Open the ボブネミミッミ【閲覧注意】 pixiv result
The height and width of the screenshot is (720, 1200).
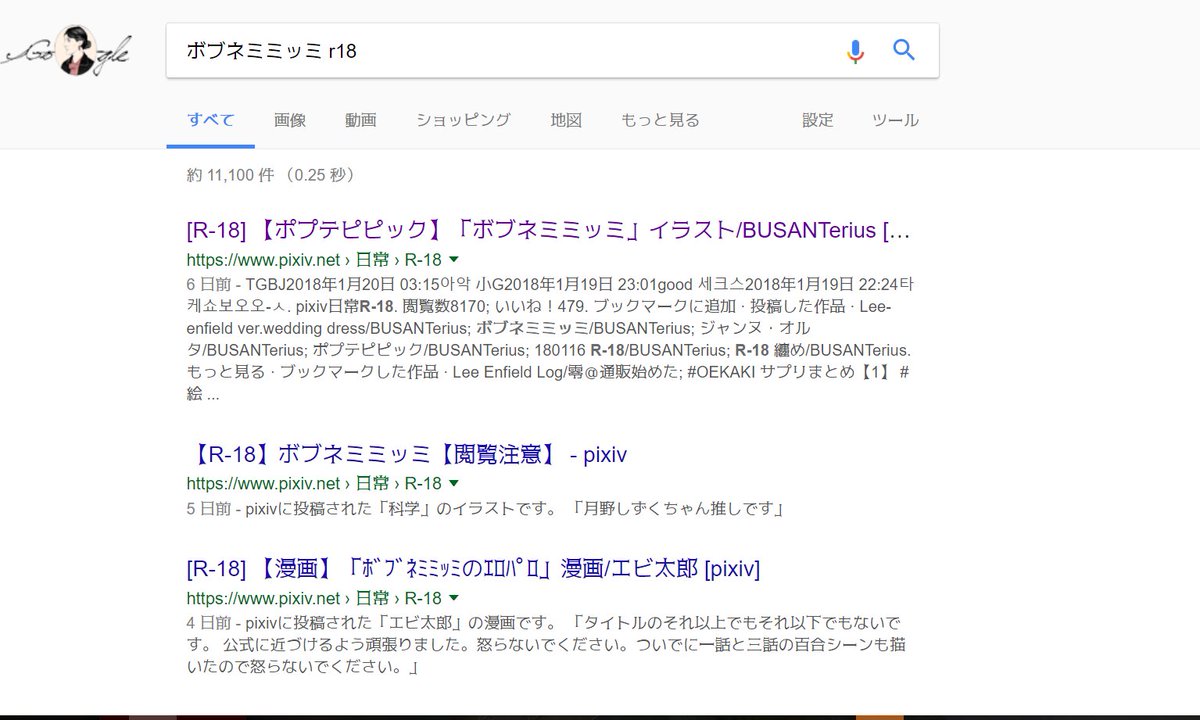tap(407, 455)
